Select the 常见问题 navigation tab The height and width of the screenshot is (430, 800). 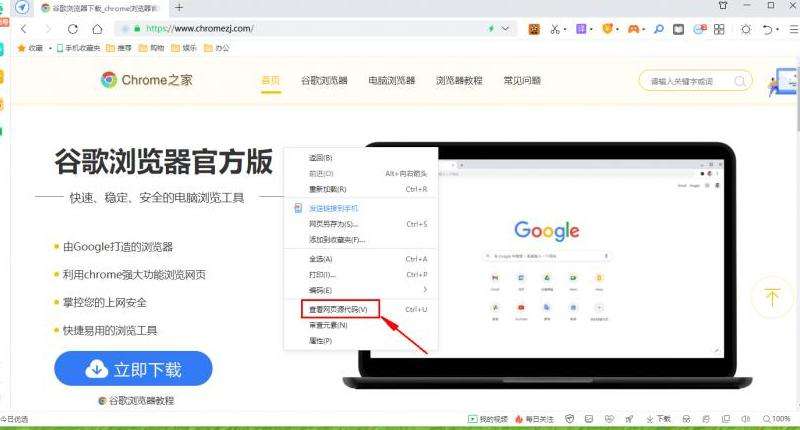[522, 81]
